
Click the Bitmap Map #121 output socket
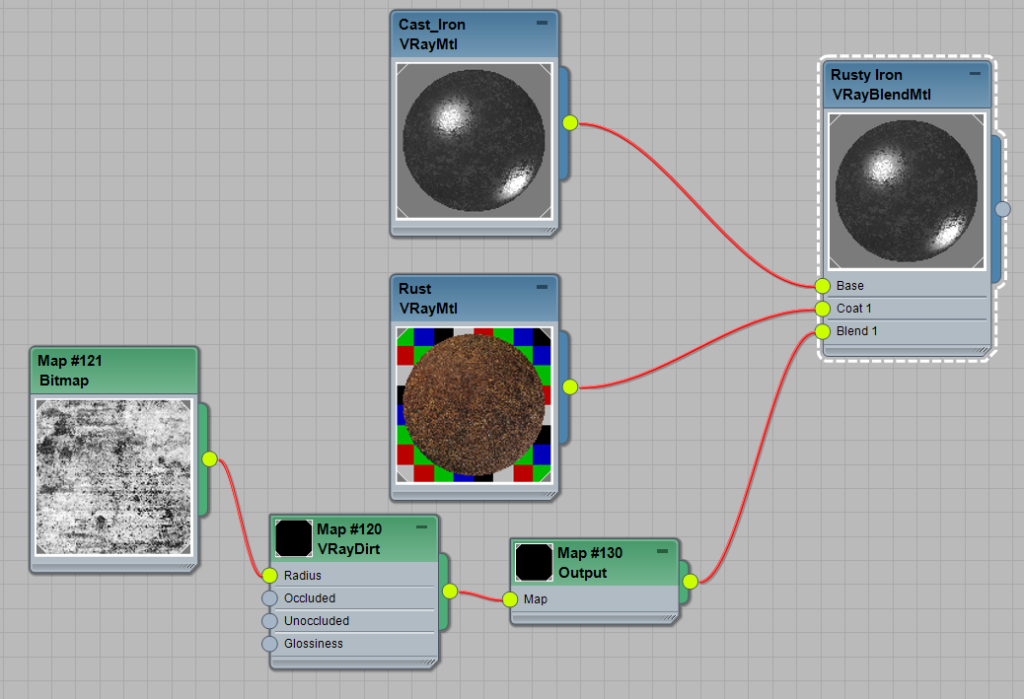point(209,459)
